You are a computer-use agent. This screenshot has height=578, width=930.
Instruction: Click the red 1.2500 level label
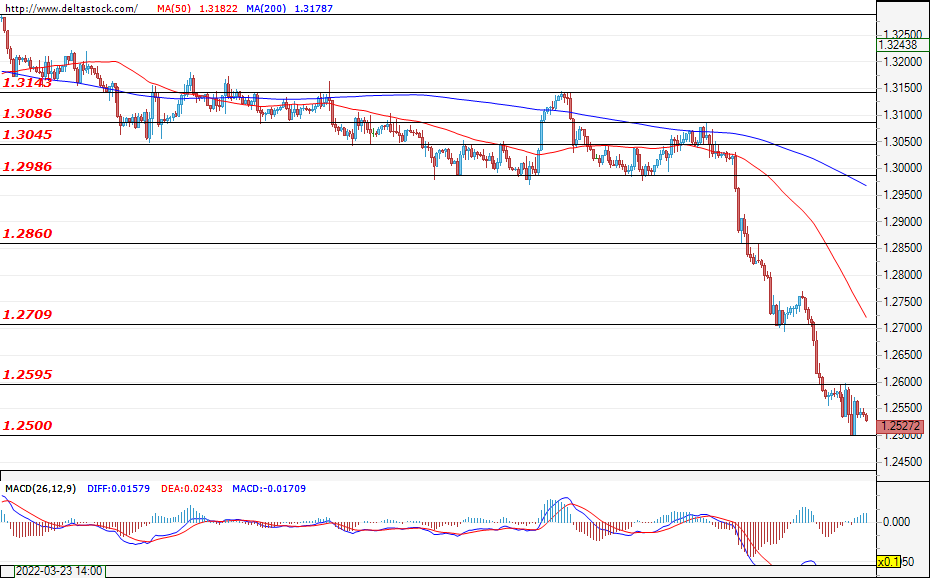tap(27, 426)
